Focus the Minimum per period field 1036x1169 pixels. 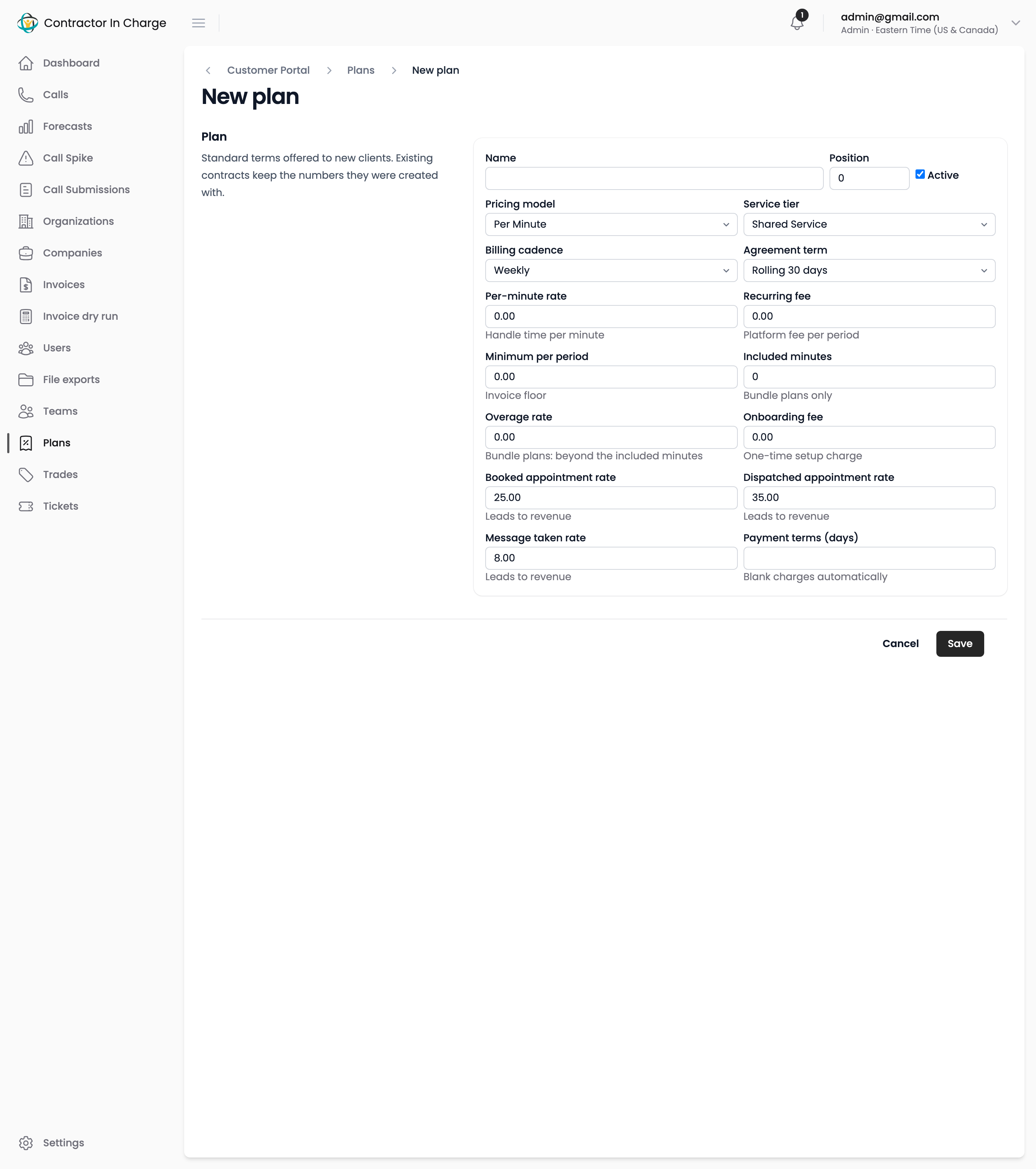611,377
